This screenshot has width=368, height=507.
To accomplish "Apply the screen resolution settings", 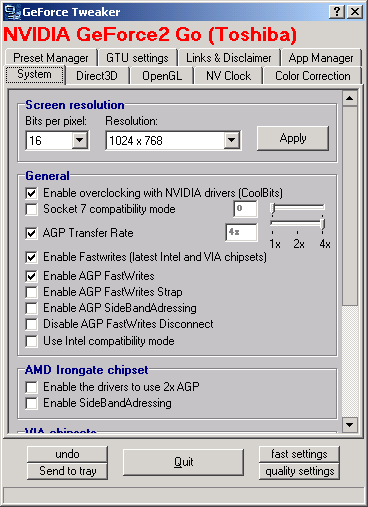I will (293, 138).
